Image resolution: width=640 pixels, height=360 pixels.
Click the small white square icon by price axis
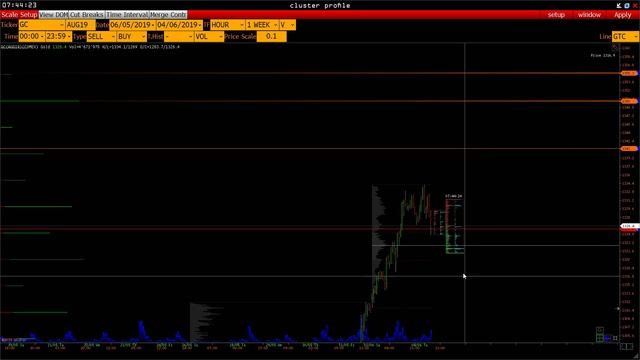coord(615,338)
